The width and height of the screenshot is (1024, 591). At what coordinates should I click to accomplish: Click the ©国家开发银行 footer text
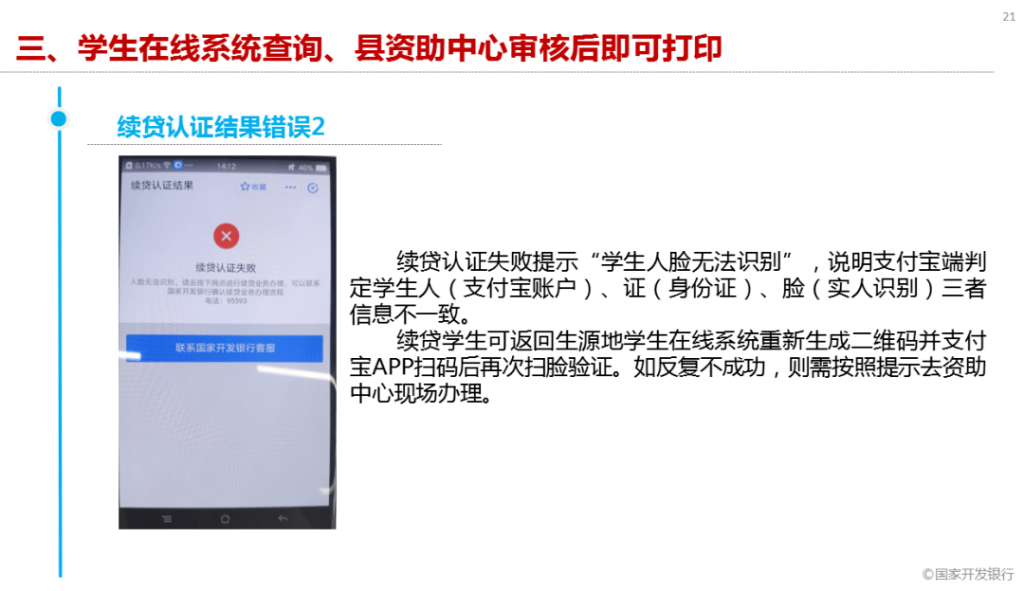968,574
